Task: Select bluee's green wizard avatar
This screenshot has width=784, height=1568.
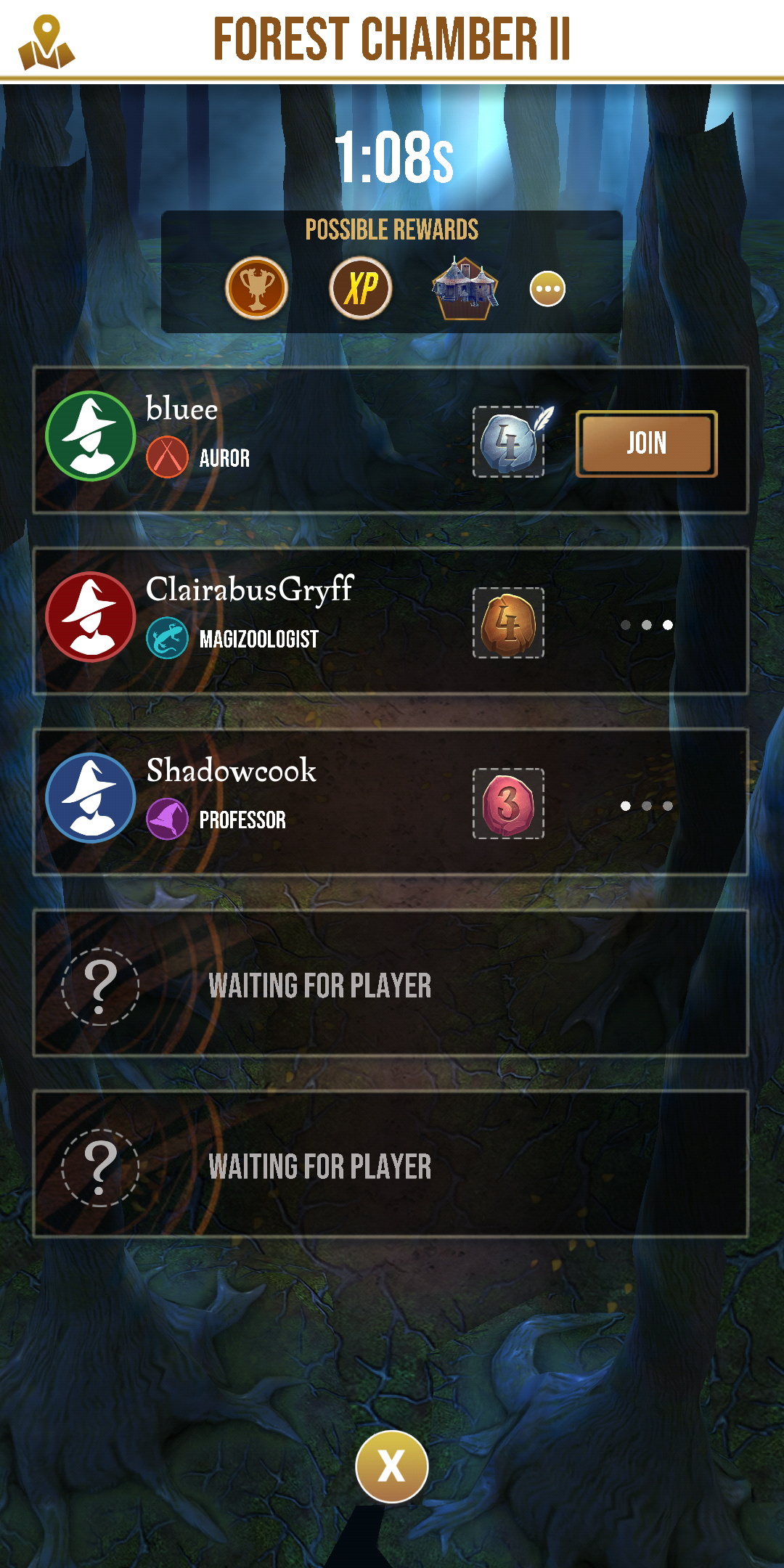Action: [91, 436]
